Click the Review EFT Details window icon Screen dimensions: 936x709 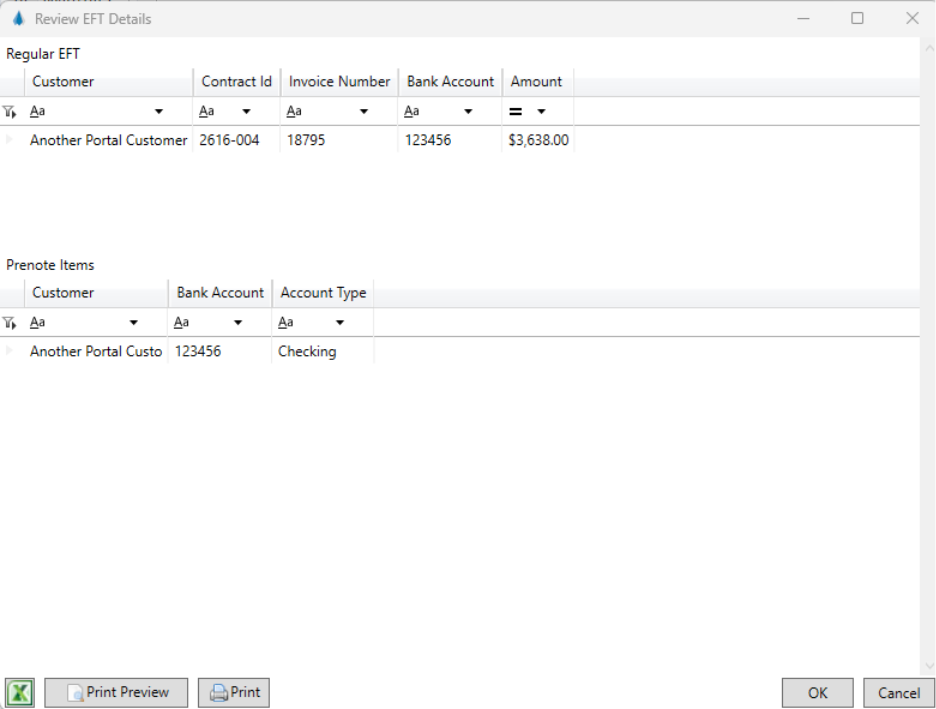18,18
